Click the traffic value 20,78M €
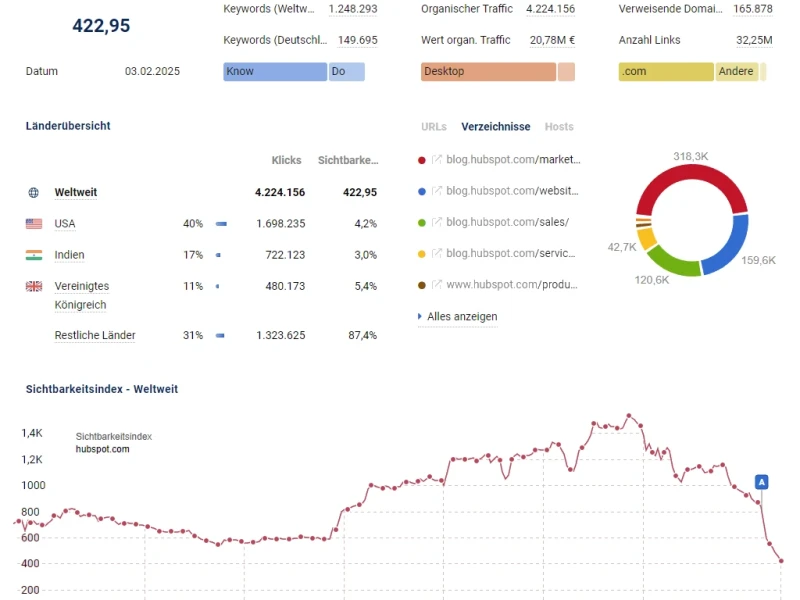Viewport: 800px width, 600px height. coord(552,40)
